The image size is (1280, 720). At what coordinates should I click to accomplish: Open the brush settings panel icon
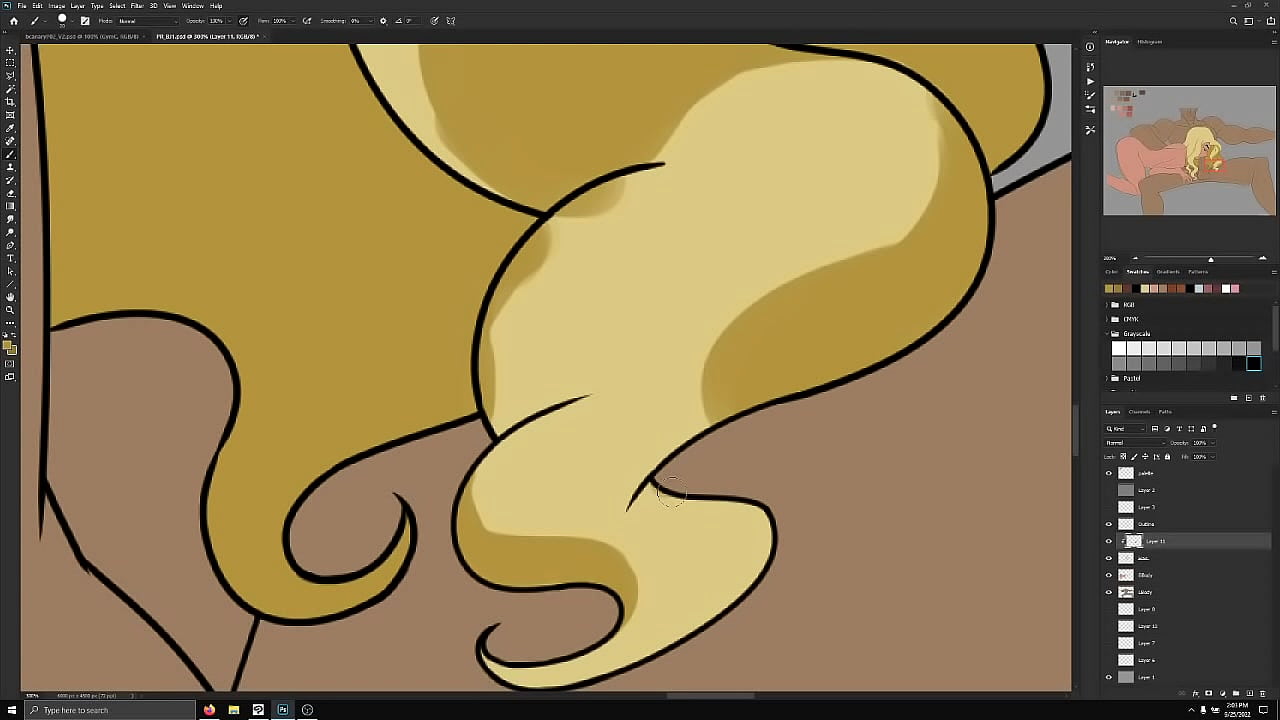tap(85, 21)
